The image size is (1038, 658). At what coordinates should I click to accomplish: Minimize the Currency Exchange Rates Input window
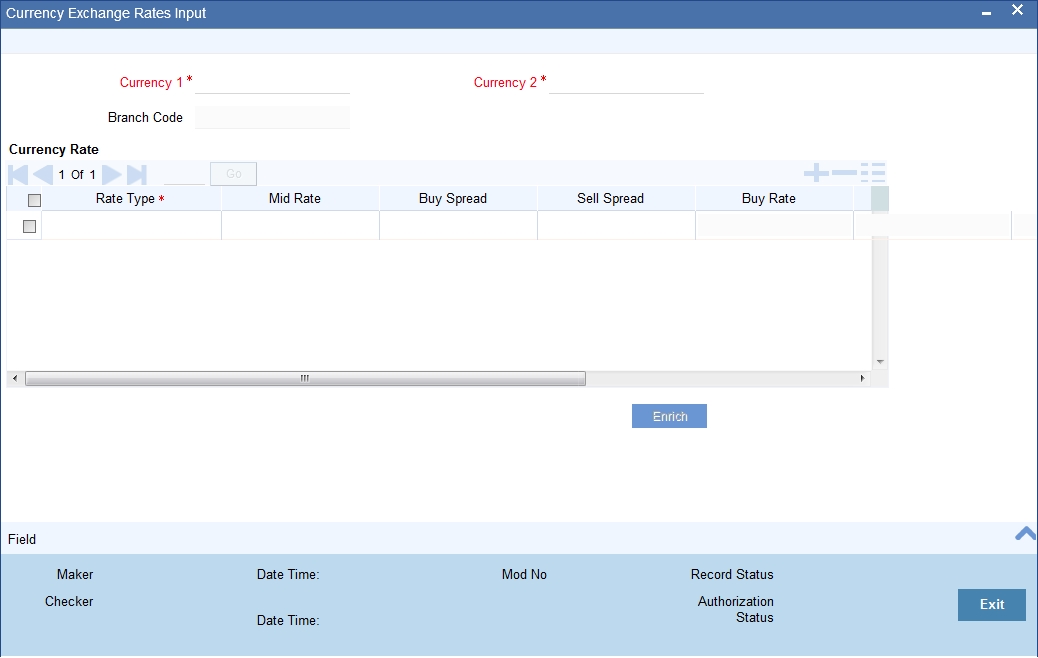coord(986,13)
